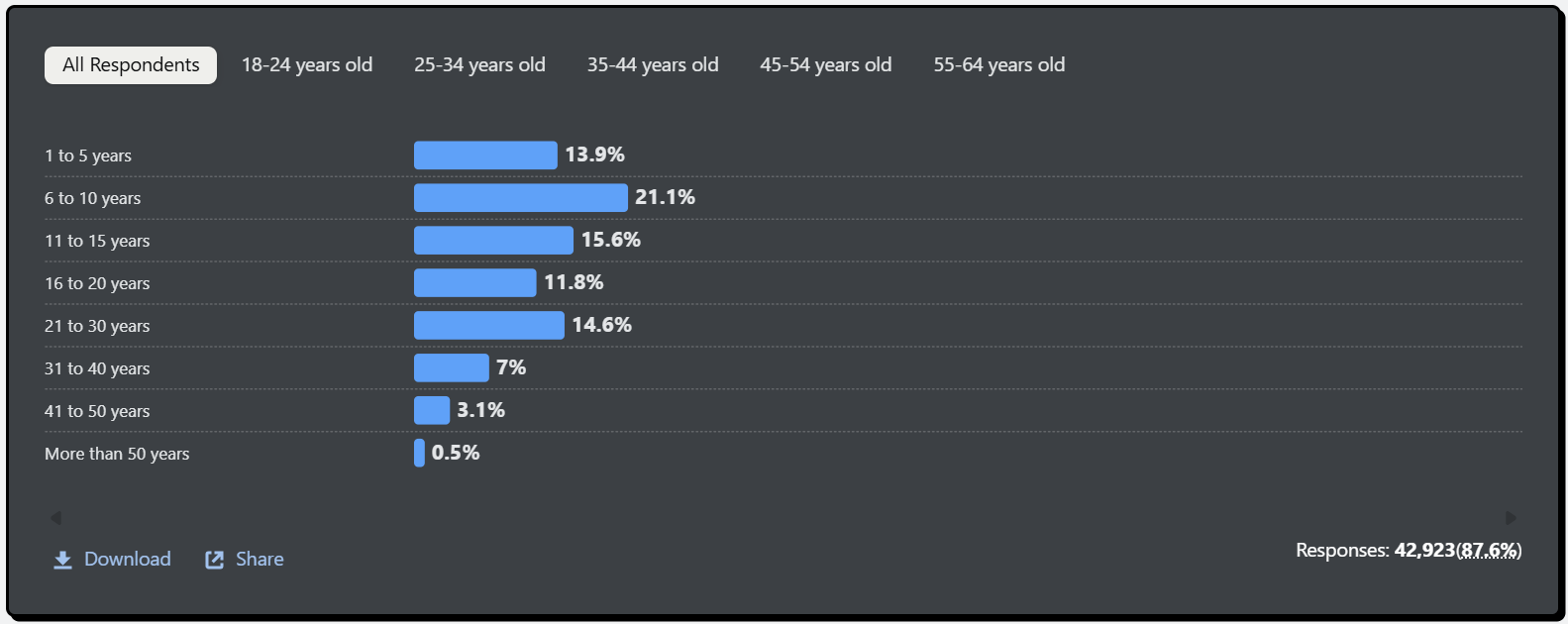Click the 6 to 10 years bar
1568x624 pixels.
[520, 198]
